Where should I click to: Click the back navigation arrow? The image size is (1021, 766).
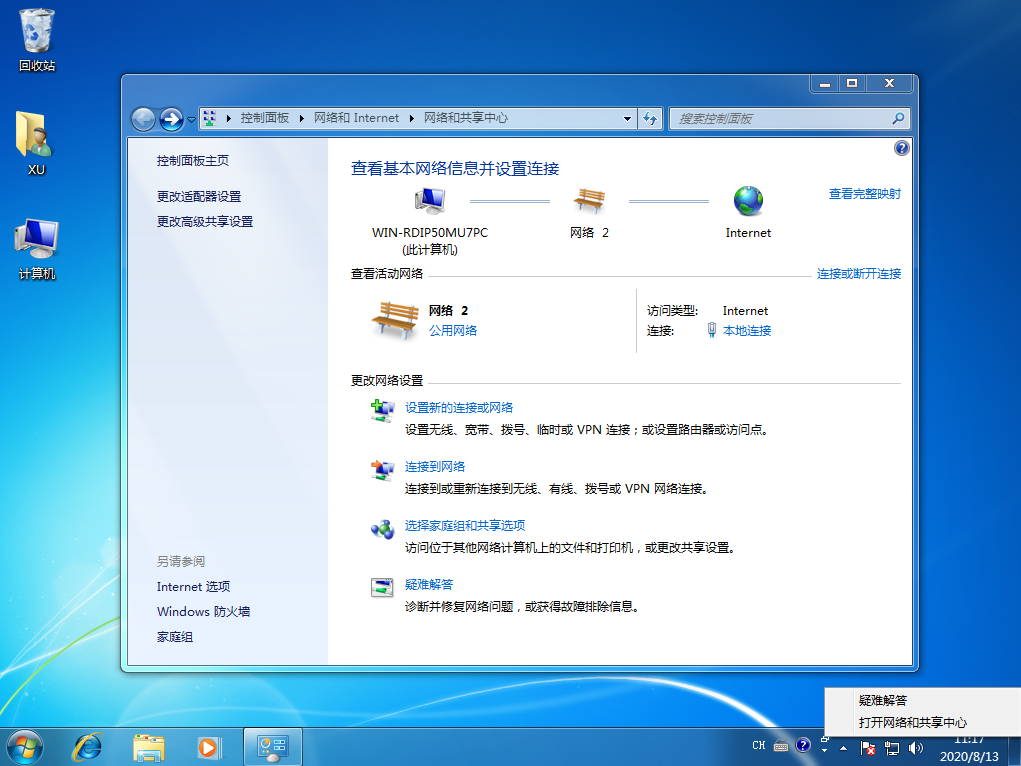click(x=143, y=118)
